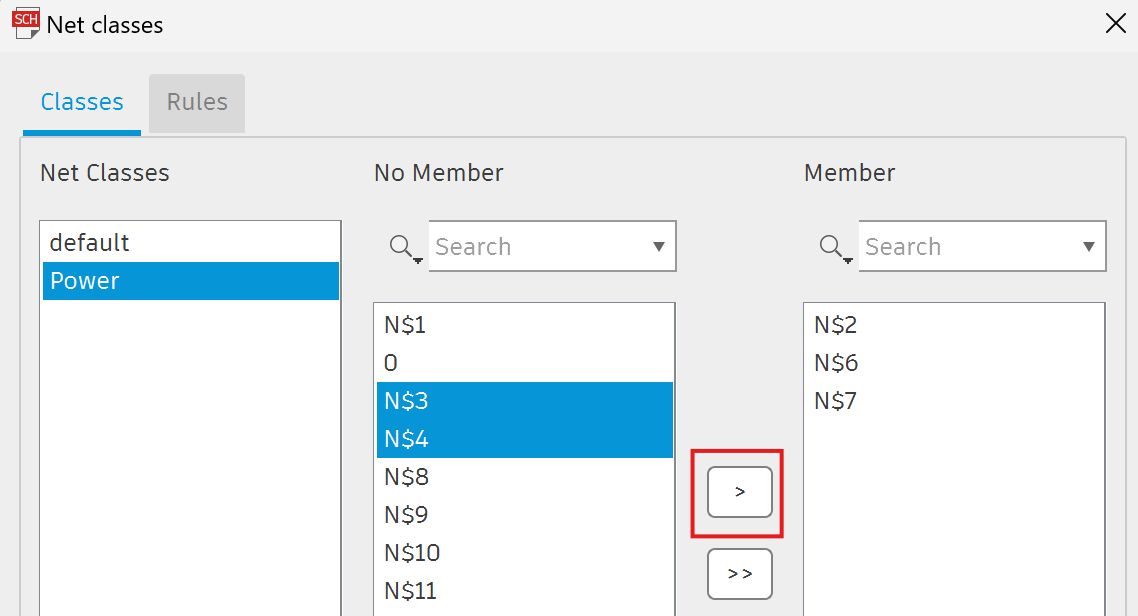Select net N$7 in Member list

(x=954, y=401)
